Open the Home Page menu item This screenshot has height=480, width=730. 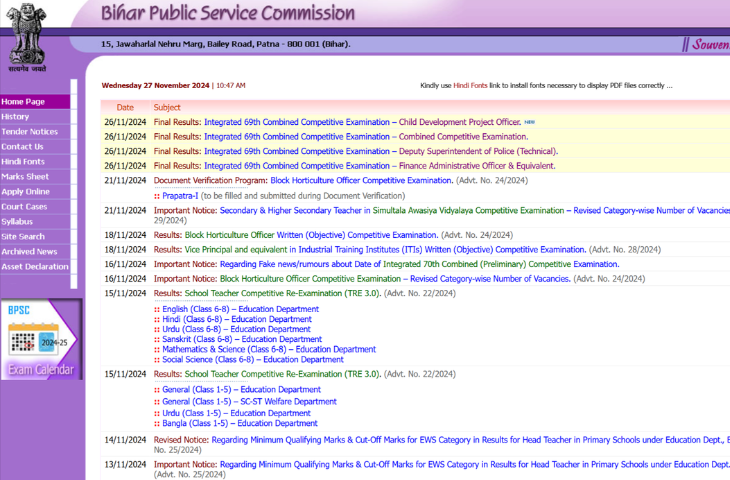coord(35,101)
